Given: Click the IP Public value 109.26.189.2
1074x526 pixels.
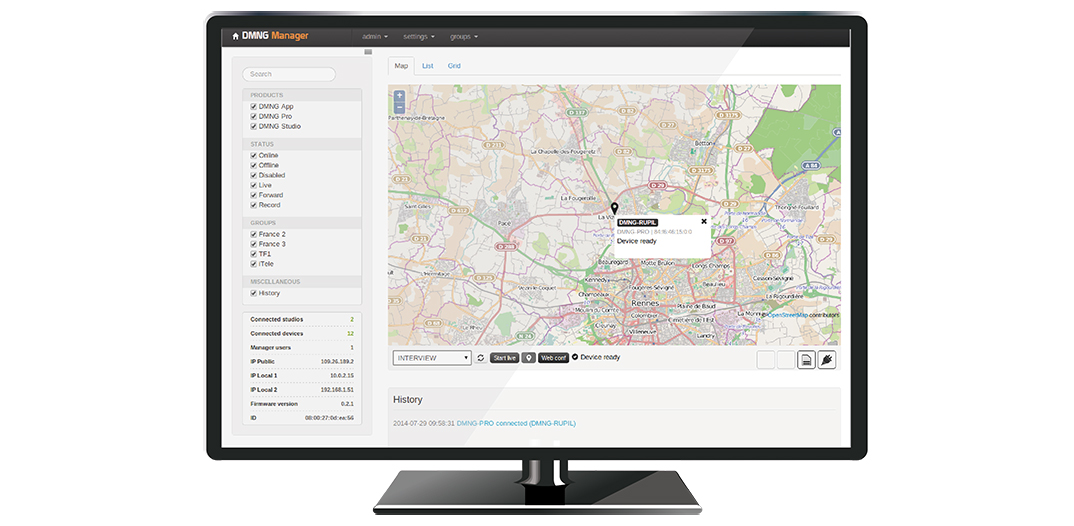Looking at the screenshot, I should pyautogui.click(x=338, y=362).
